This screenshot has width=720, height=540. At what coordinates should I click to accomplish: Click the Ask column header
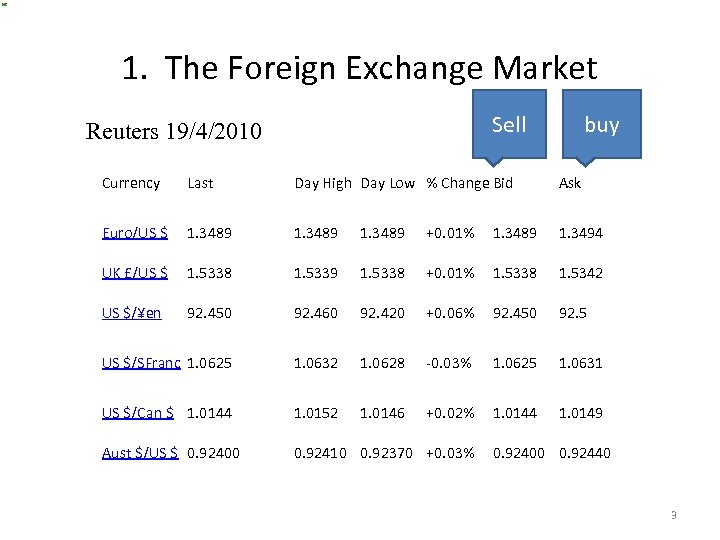[570, 183]
